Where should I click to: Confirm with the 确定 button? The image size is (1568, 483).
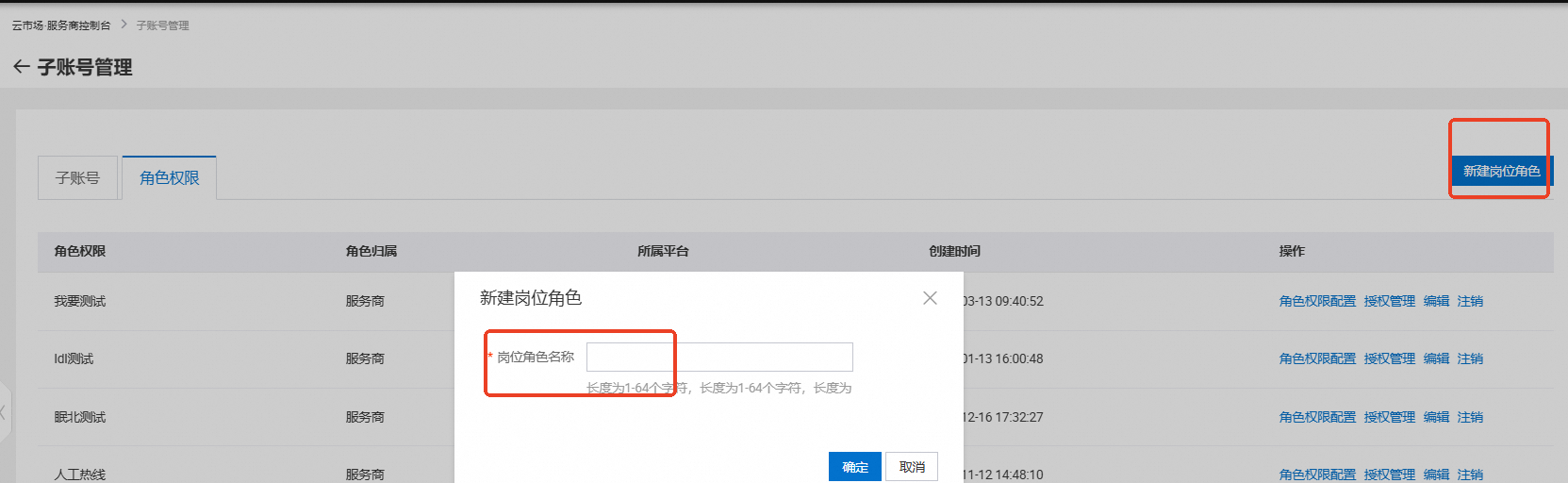click(855, 467)
